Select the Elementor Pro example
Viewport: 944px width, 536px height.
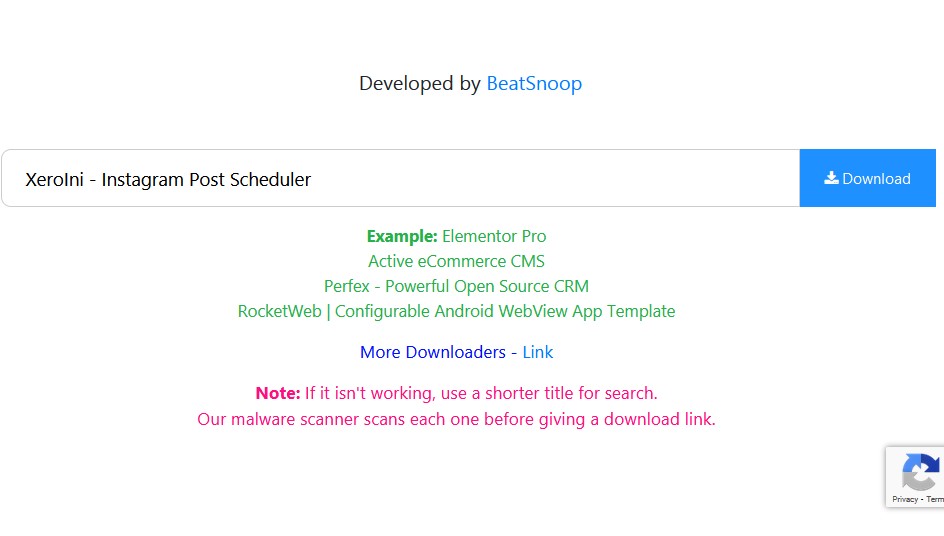pos(494,236)
